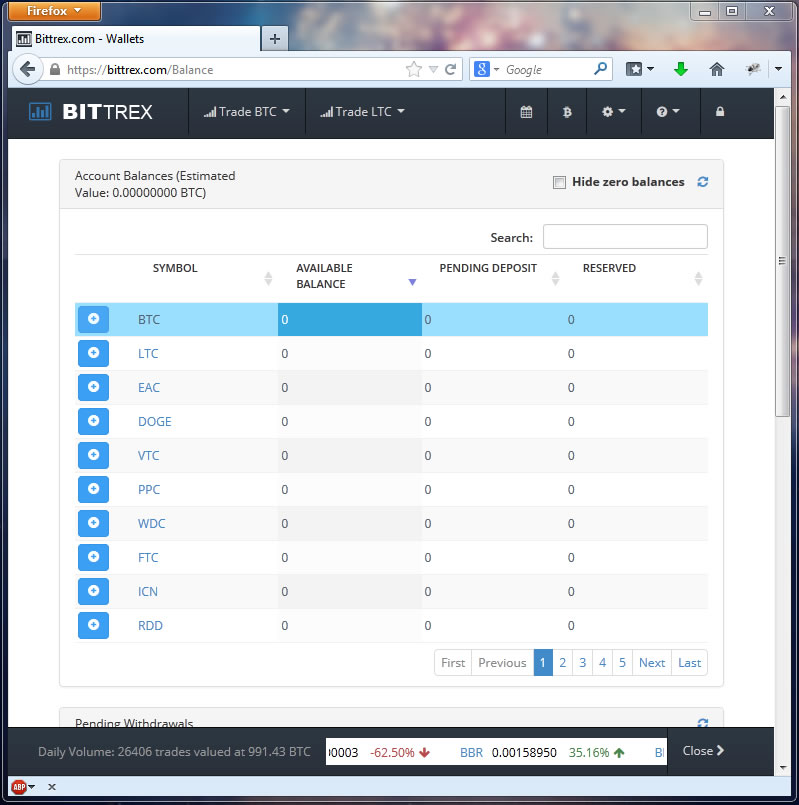The image size is (799, 805).
Task: Click the plus icon beside WDC
Action: pos(93,523)
